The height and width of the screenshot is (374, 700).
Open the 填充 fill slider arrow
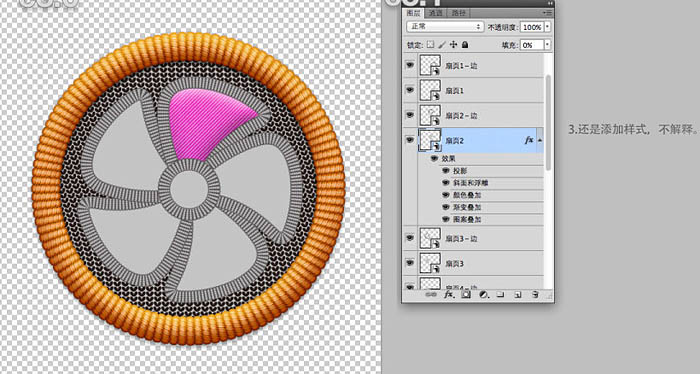click(x=547, y=45)
